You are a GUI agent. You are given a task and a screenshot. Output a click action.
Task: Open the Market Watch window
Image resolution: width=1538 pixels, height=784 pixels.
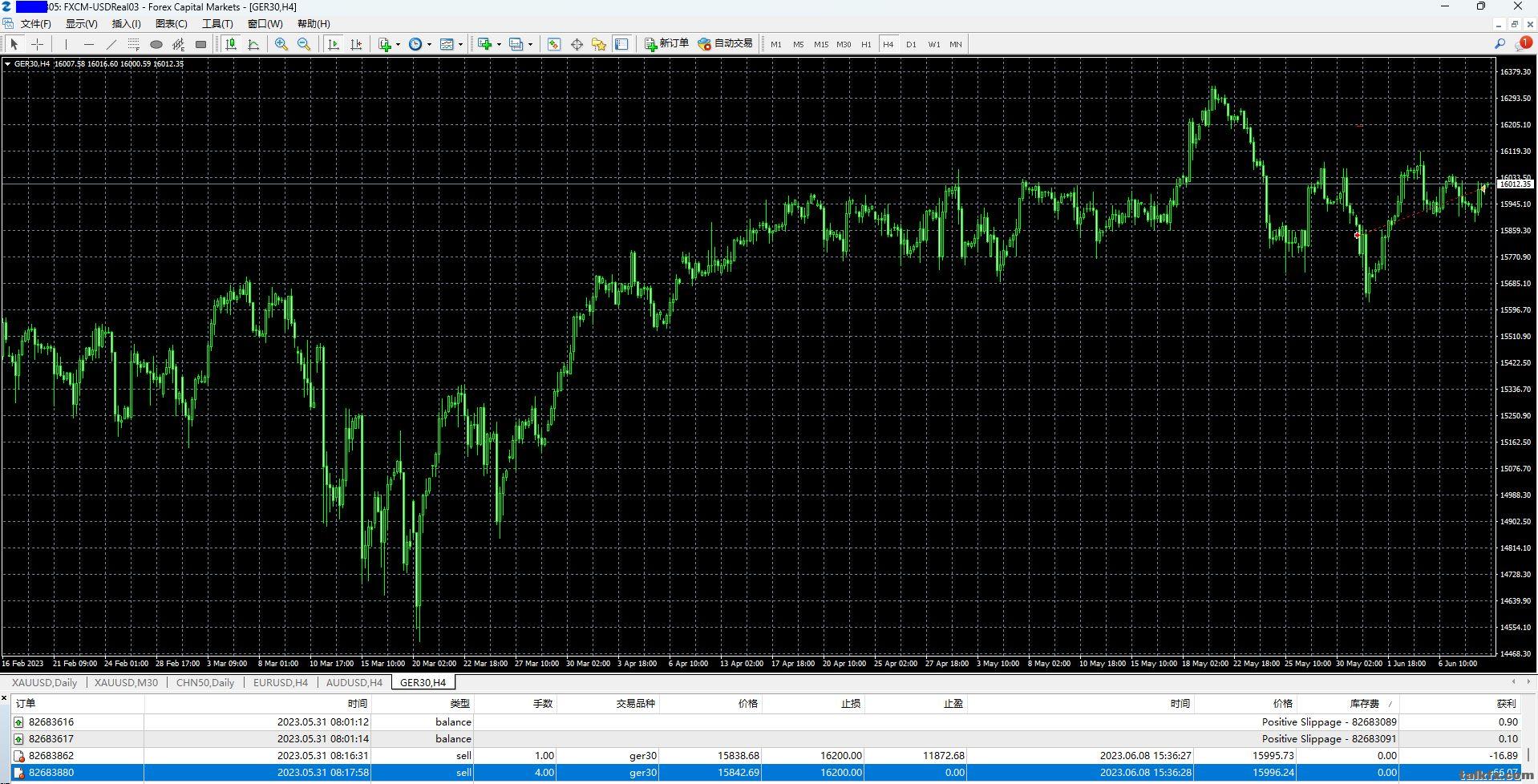(x=554, y=44)
